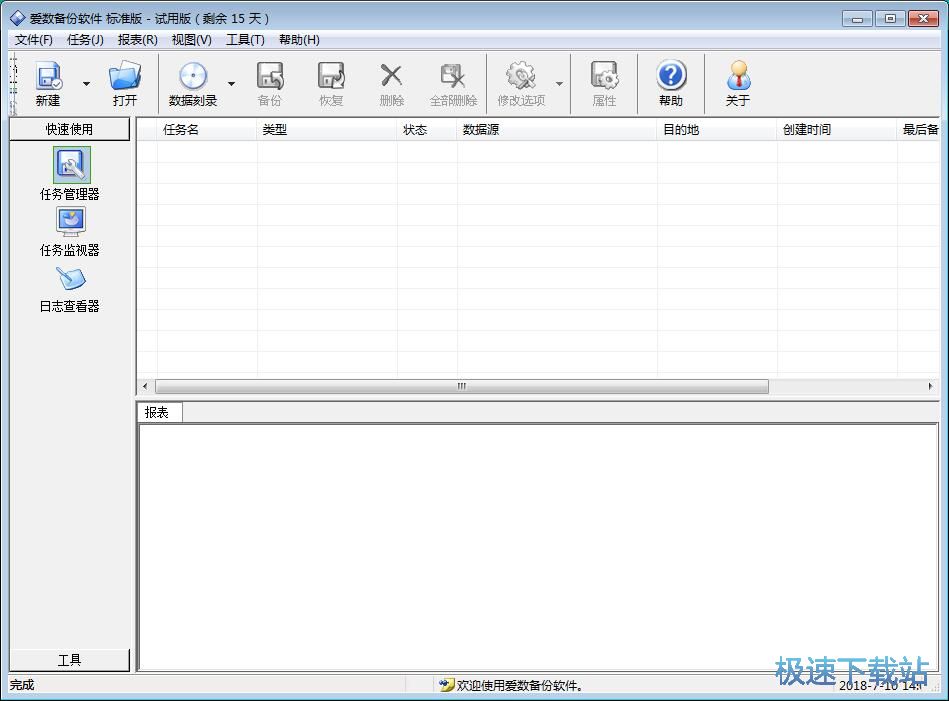949x701 pixels.
Task: Click the 状态 column header
Action: click(427, 130)
